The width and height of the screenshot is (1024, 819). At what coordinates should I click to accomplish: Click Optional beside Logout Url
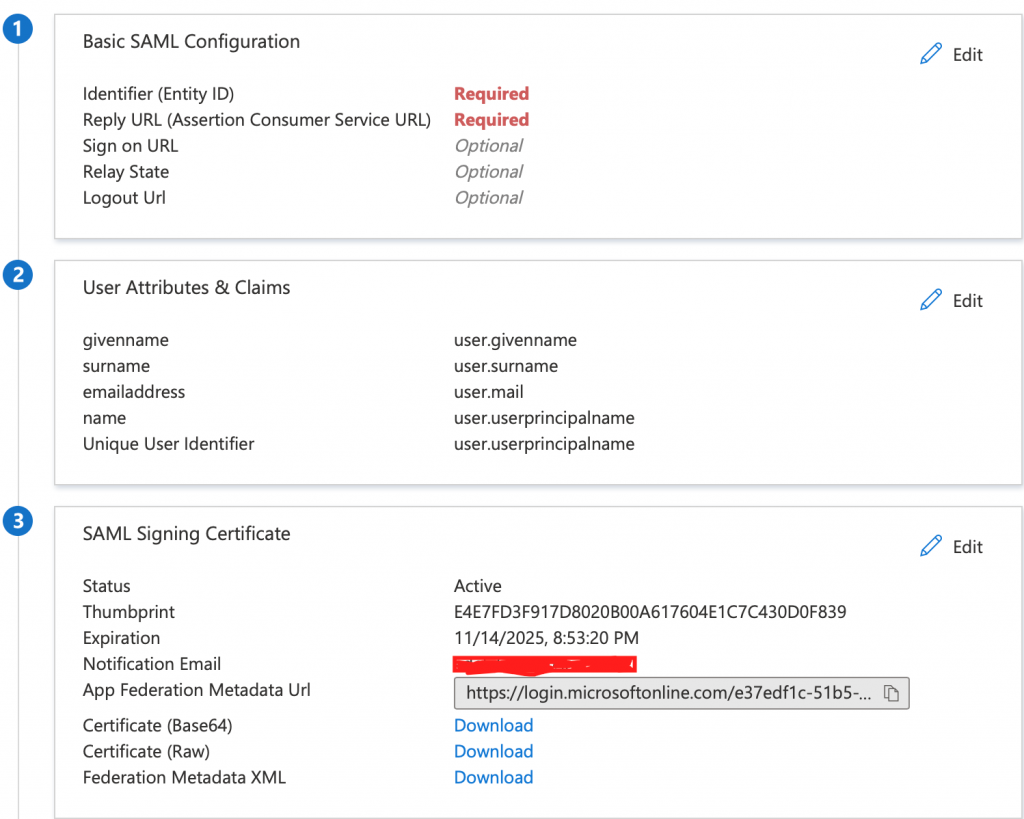click(x=488, y=197)
